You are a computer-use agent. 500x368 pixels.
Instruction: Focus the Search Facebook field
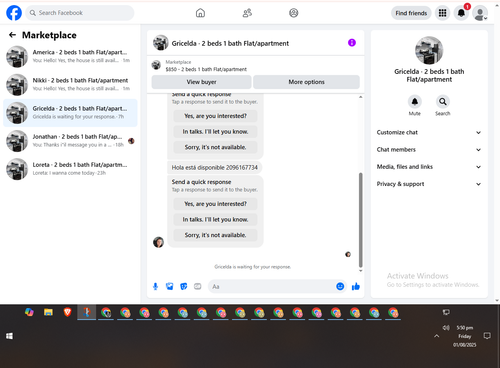coord(80,13)
